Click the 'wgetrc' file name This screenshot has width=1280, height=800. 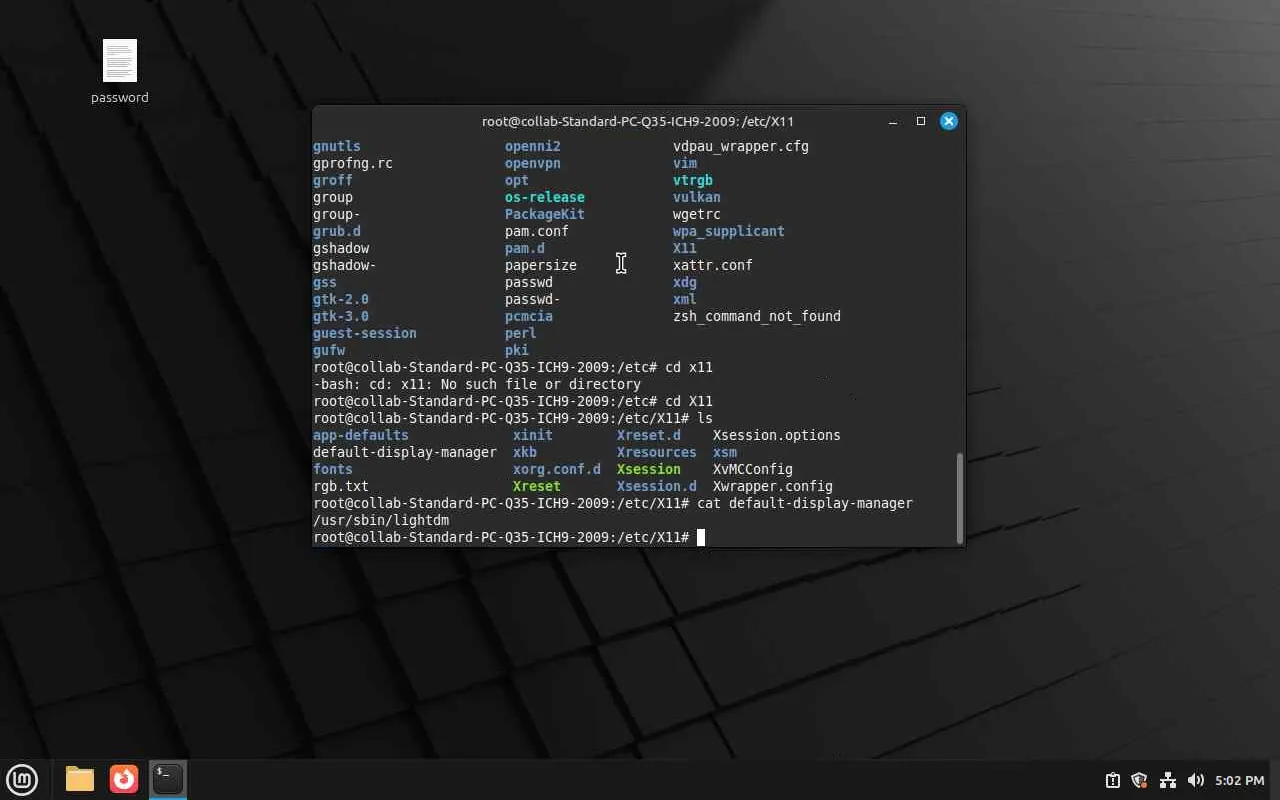click(x=697, y=214)
